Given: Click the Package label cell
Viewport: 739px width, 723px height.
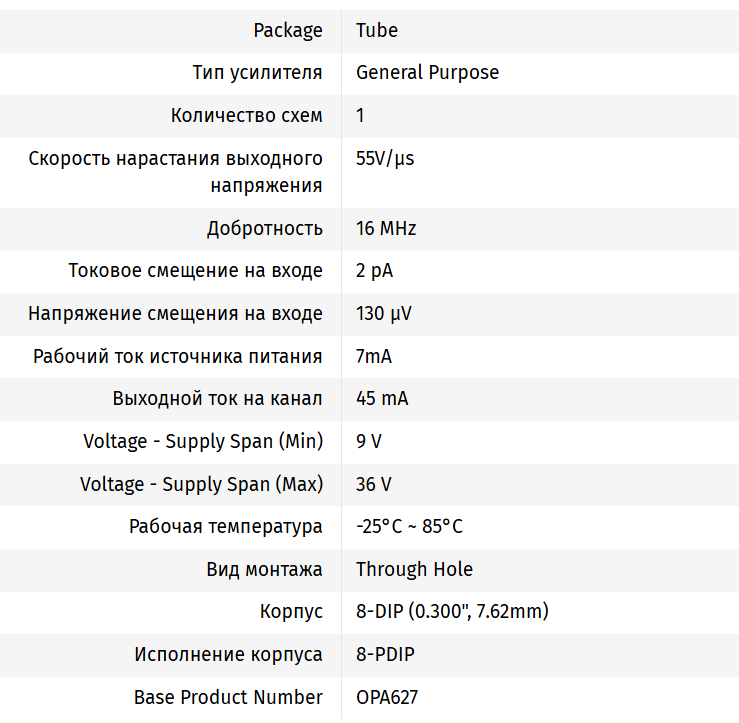Looking at the screenshot, I should tap(288, 30).
